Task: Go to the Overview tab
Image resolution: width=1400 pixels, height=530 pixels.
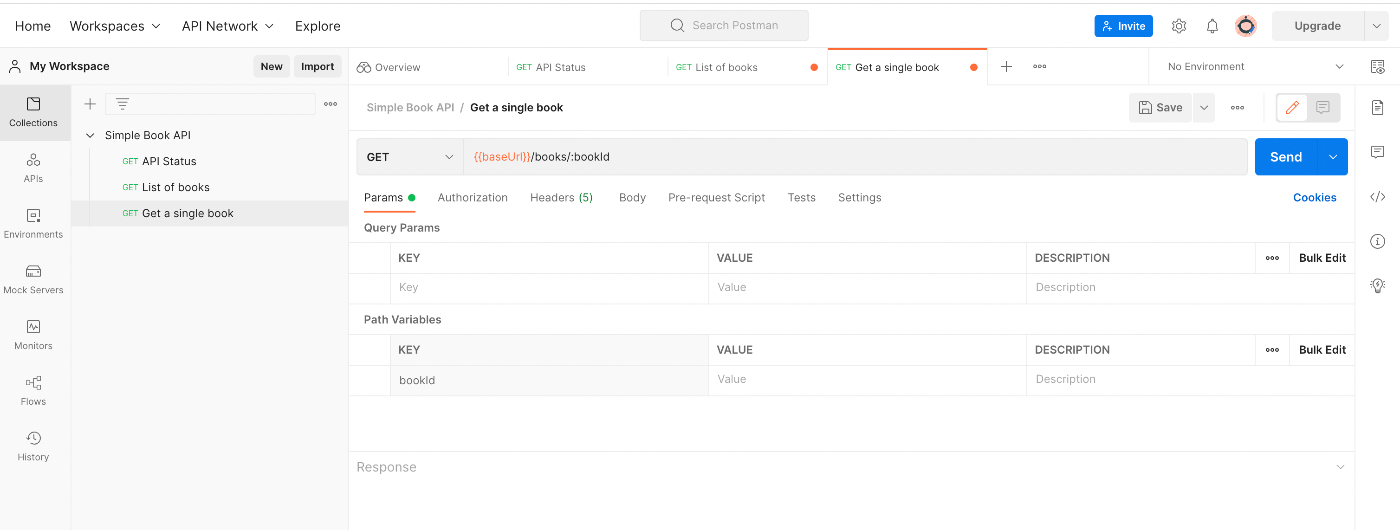Action: point(389,67)
